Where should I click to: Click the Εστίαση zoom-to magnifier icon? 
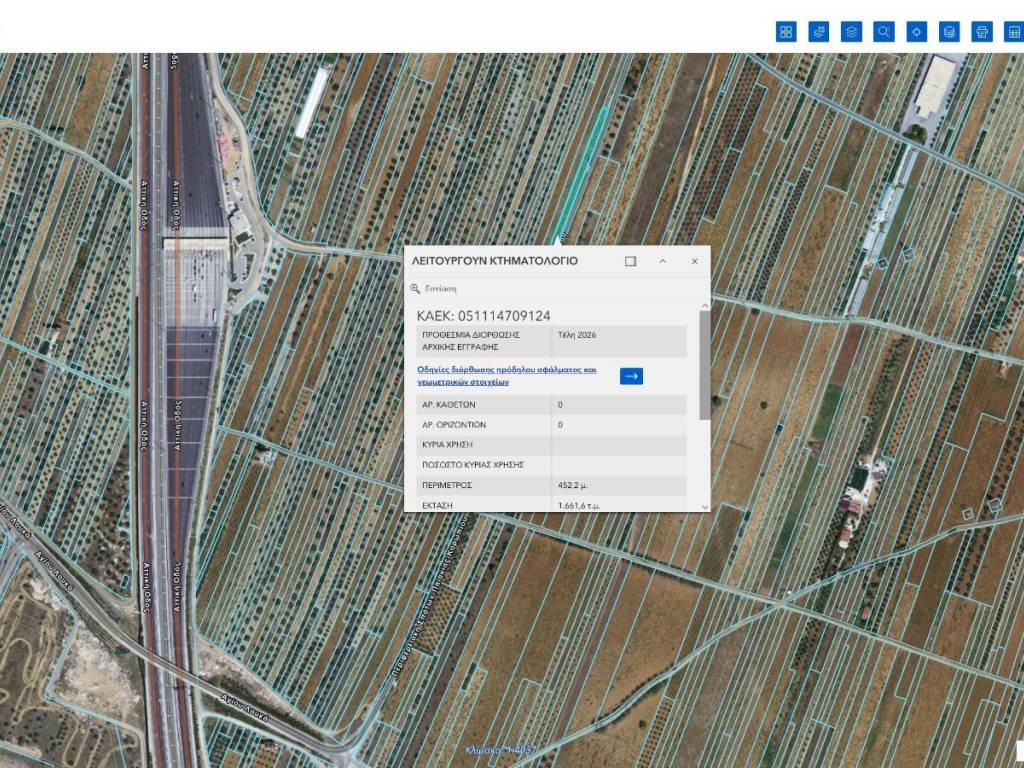pos(416,288)
